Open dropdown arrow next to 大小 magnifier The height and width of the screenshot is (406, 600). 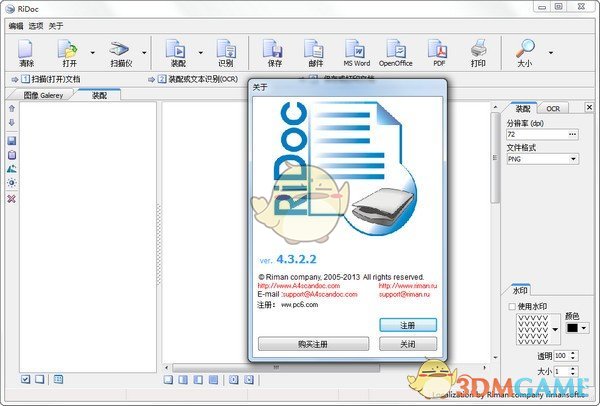pos(551,52)
